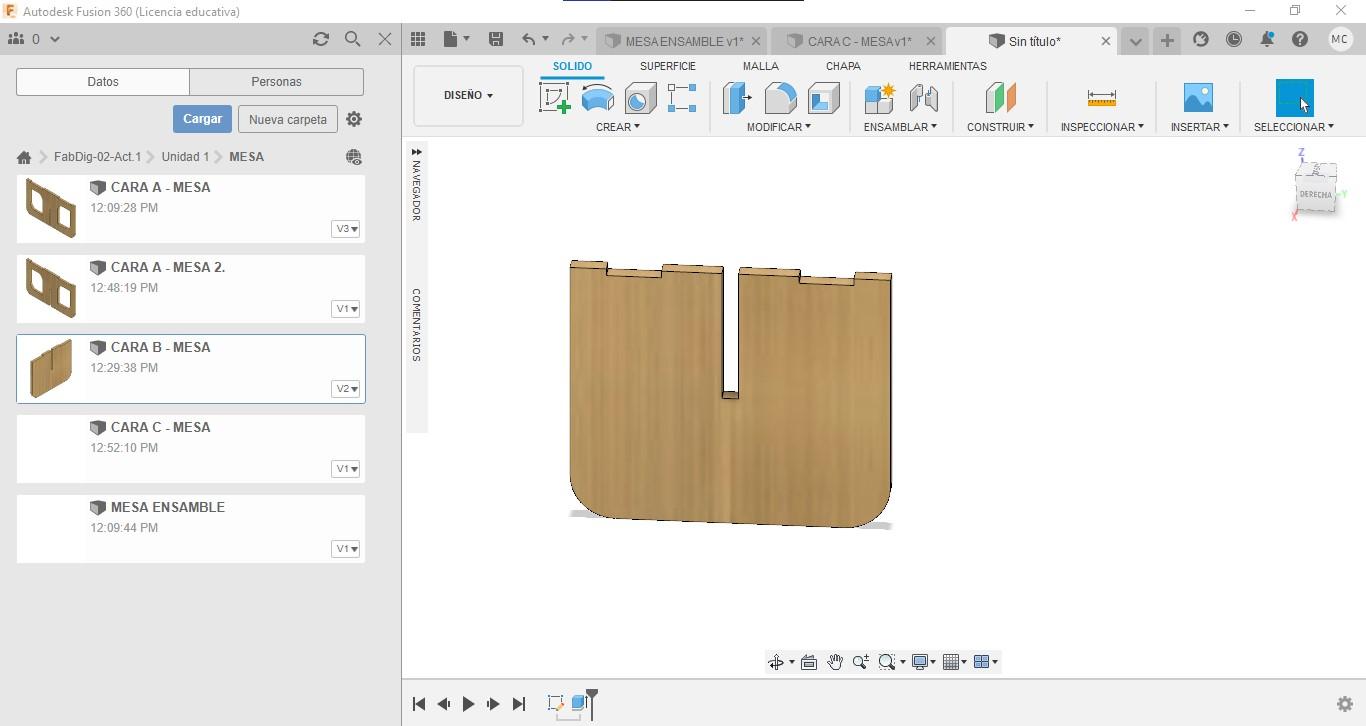Click the Pan hand icon
This screenshot has height=726, width=1366.
pyautogui.click(x=834, y=662)
